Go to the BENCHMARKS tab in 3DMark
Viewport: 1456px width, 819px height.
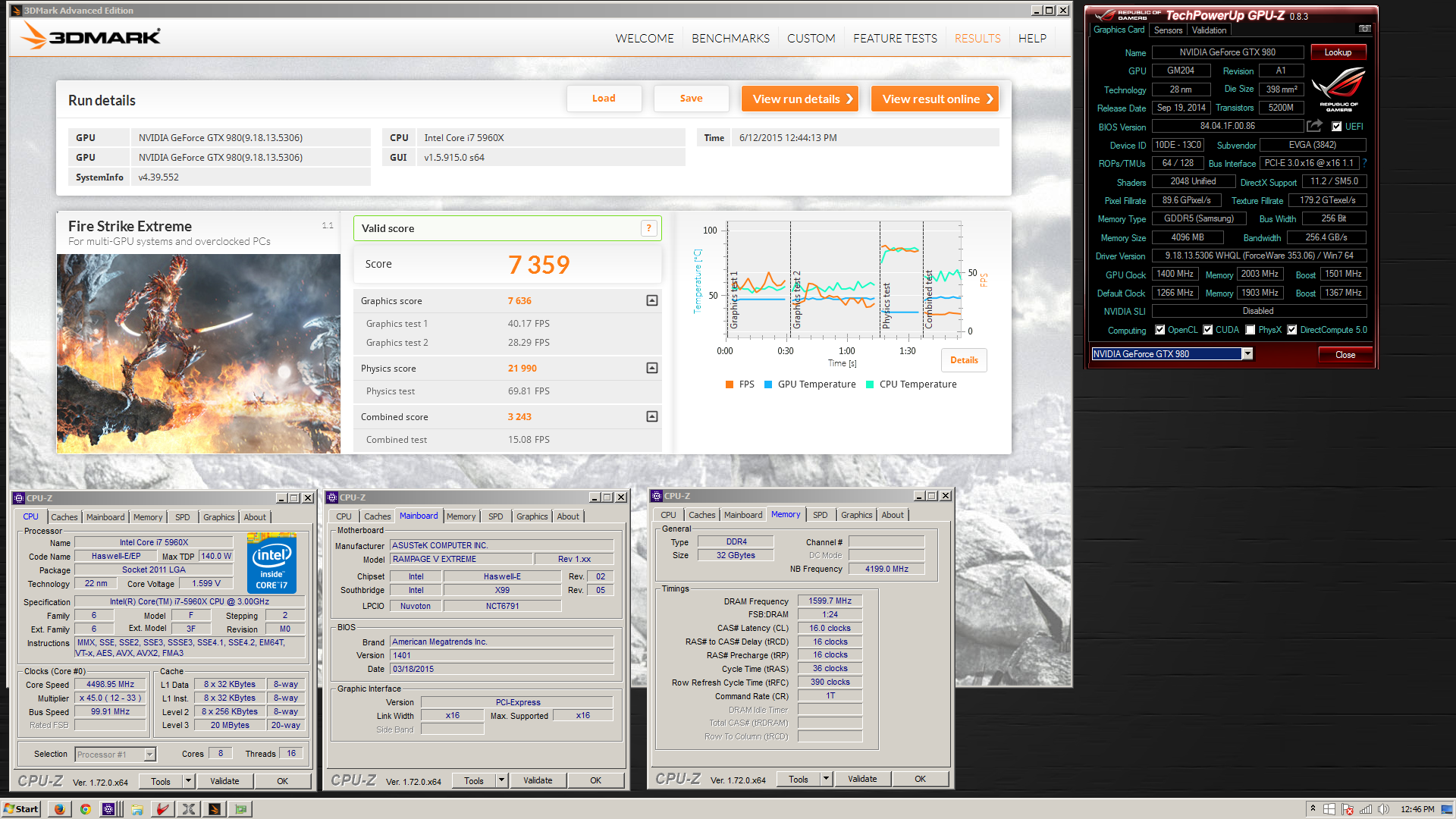[x=730, y=38]
